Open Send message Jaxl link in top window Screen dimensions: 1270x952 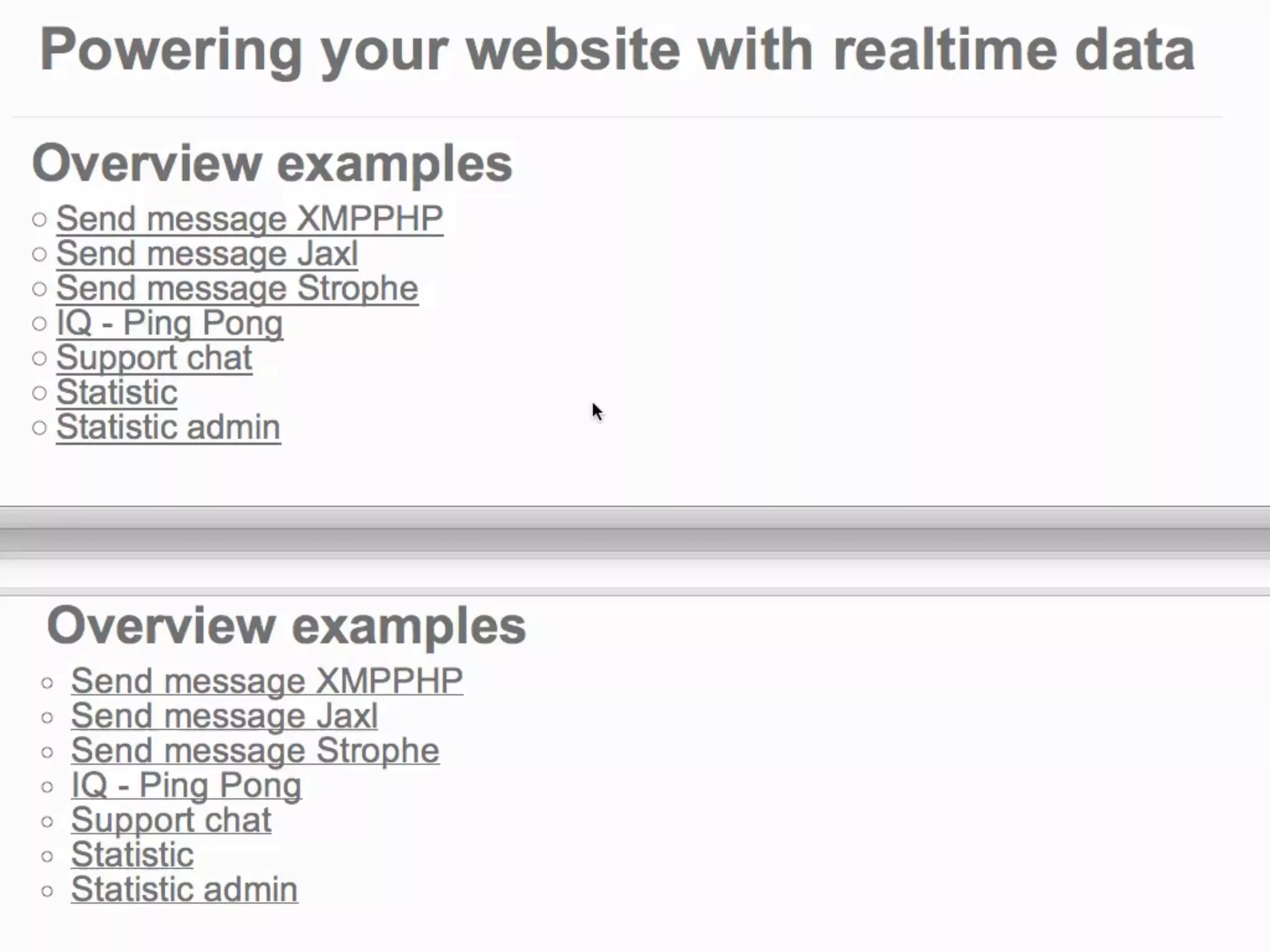click(207, 253)
